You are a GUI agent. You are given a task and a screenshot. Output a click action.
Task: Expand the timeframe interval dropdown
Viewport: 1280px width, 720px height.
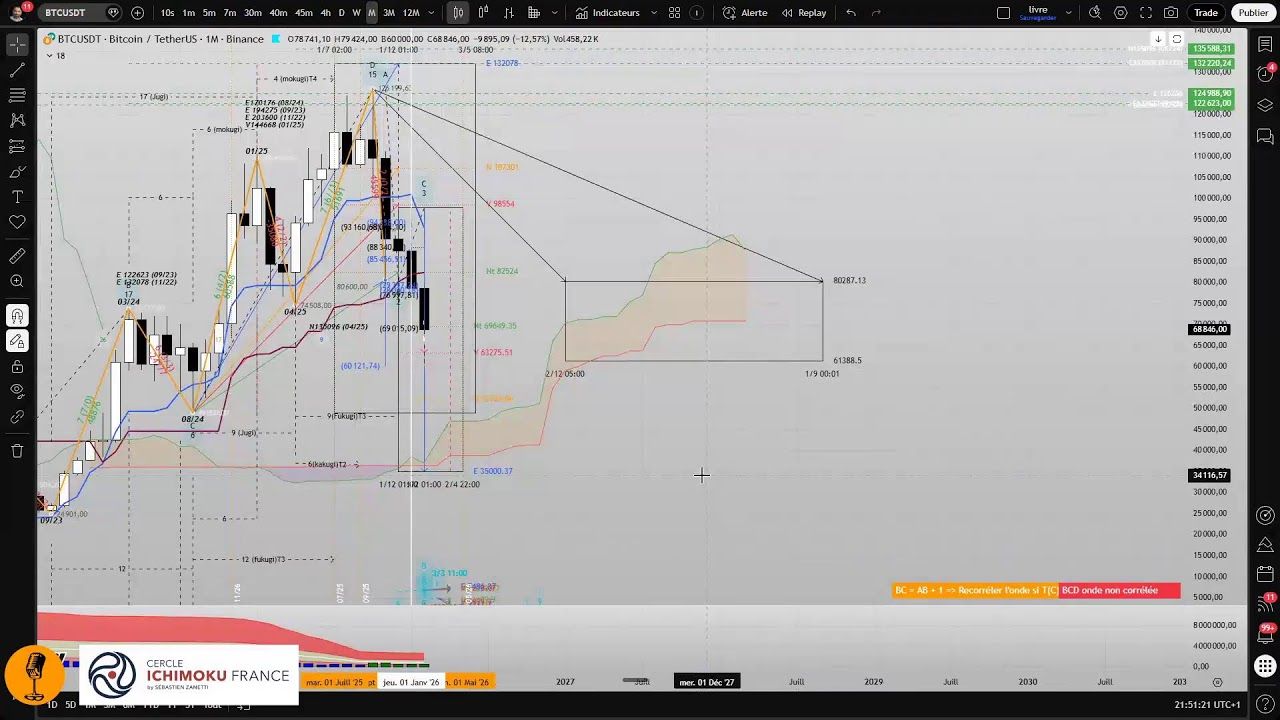point(431,13)
